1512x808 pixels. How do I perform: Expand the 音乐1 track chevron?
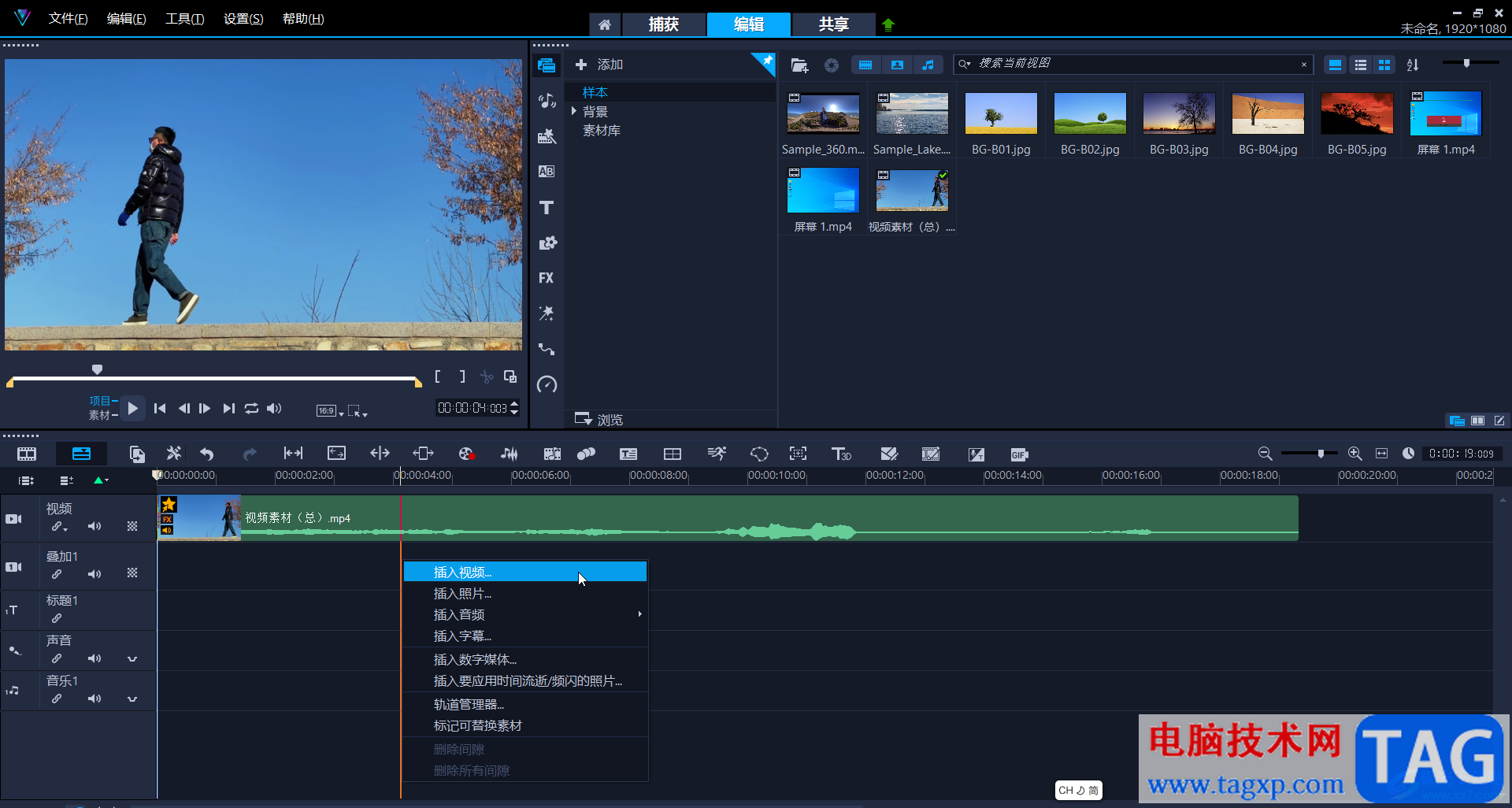point(132,699)
